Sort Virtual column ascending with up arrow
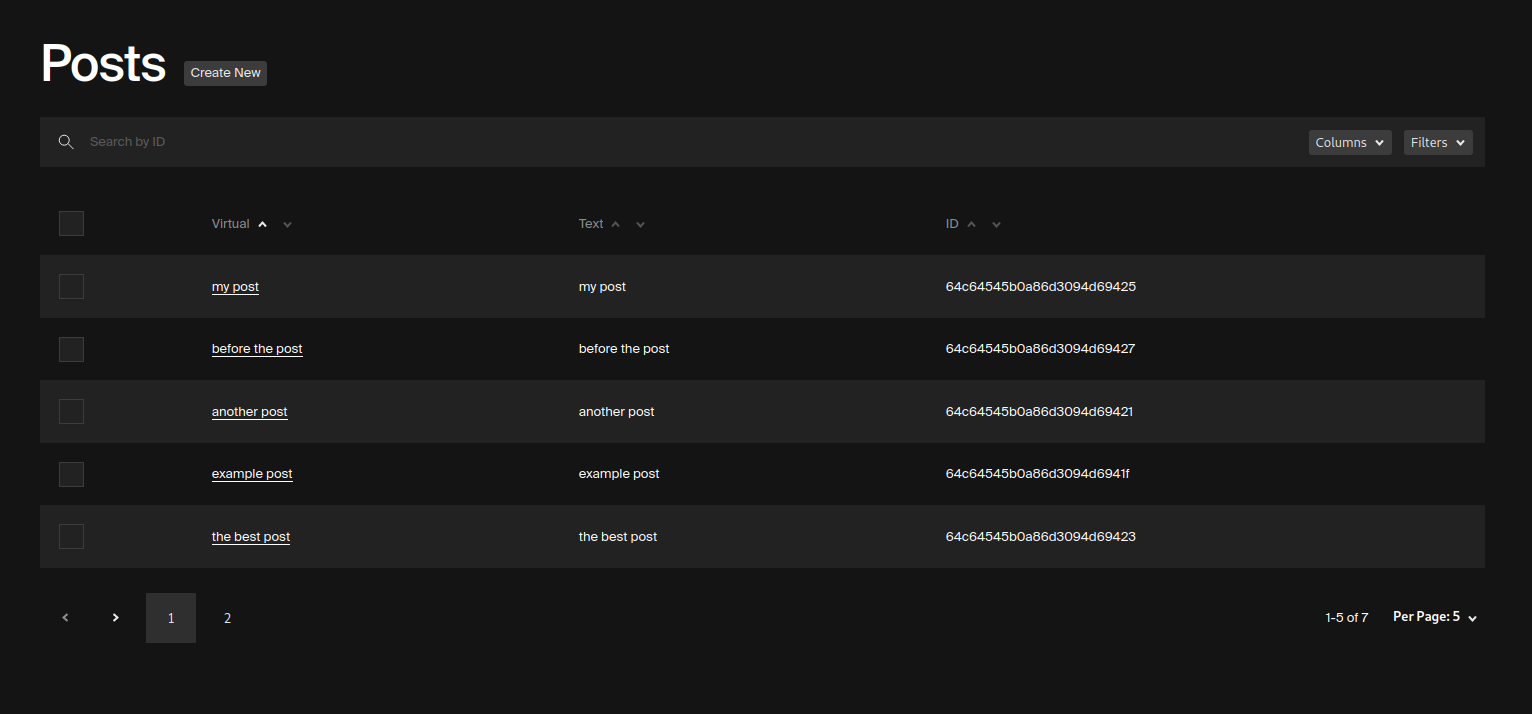 click(261, 223)
